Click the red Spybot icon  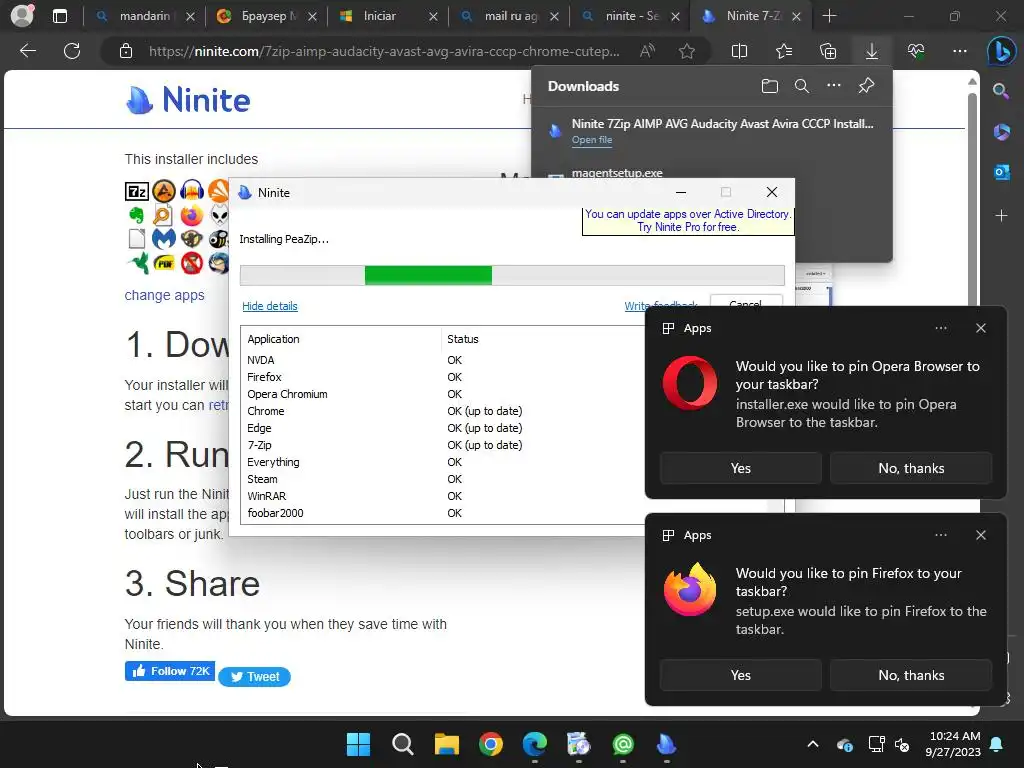point(192,263)
